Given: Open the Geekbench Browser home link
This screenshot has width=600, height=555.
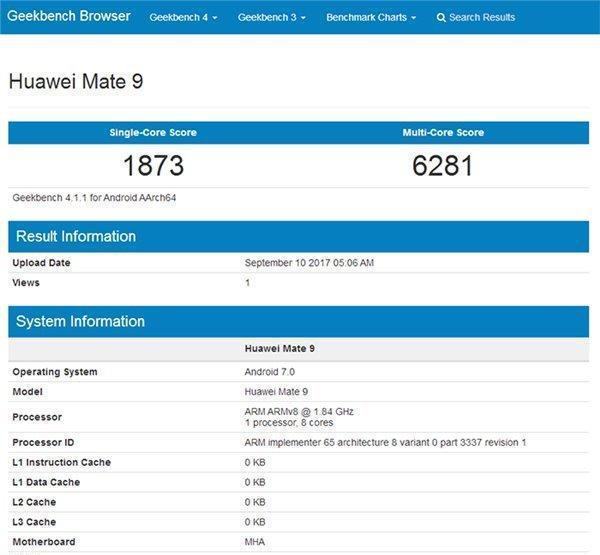Looking at the screenshot, I should [x=69, y=16].
